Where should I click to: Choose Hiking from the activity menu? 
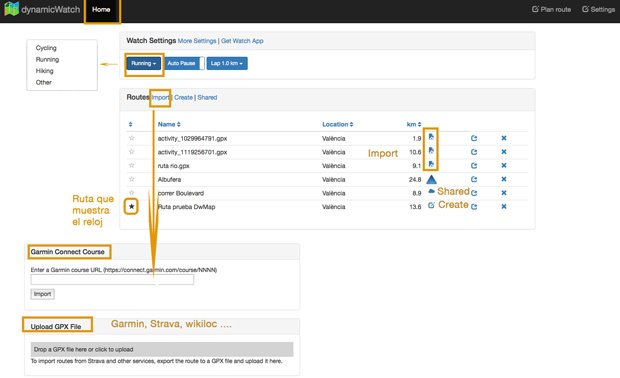(x=45, y=71)
